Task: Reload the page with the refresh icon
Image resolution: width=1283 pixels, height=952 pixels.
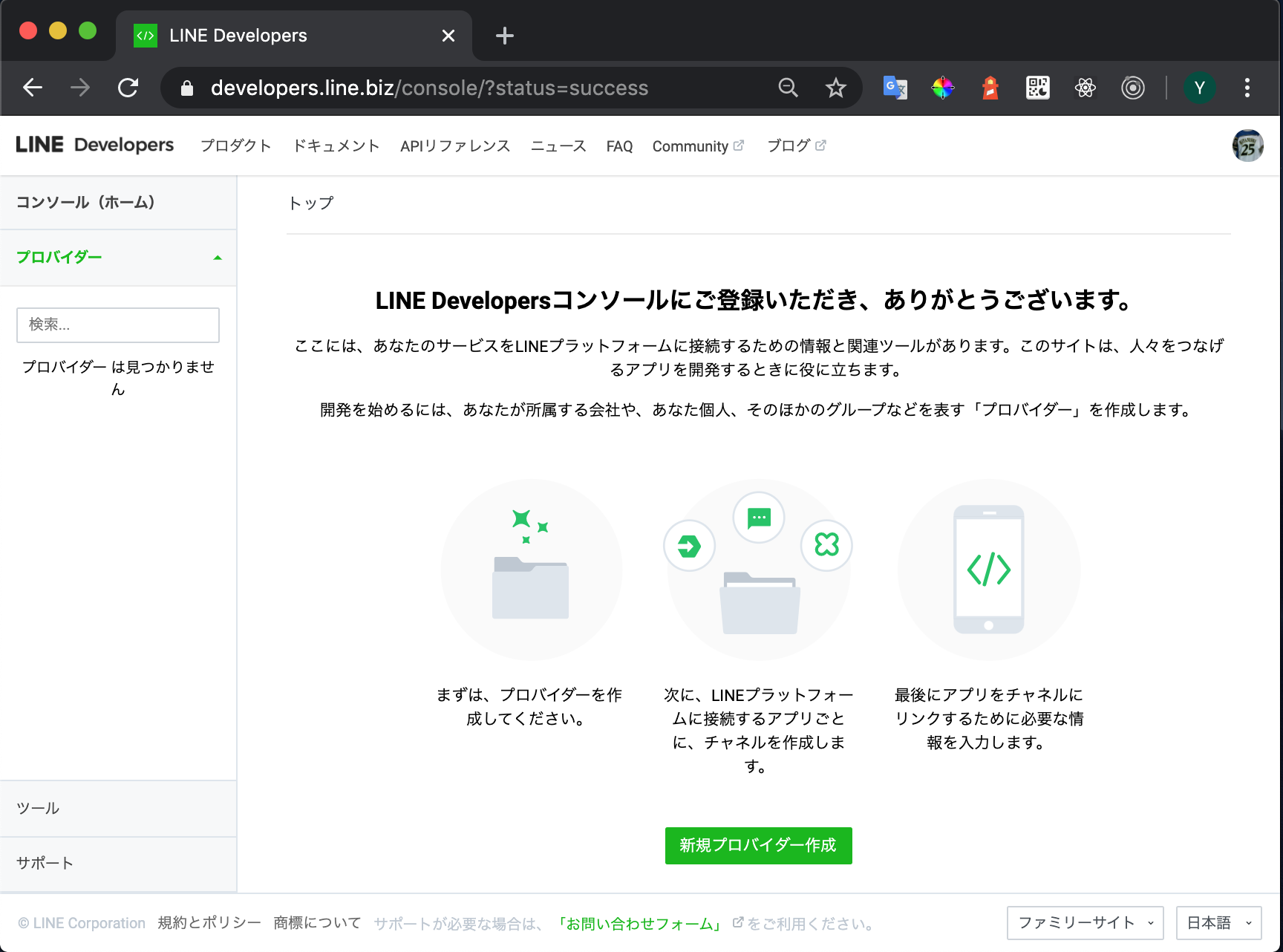Action: point(128,88)
